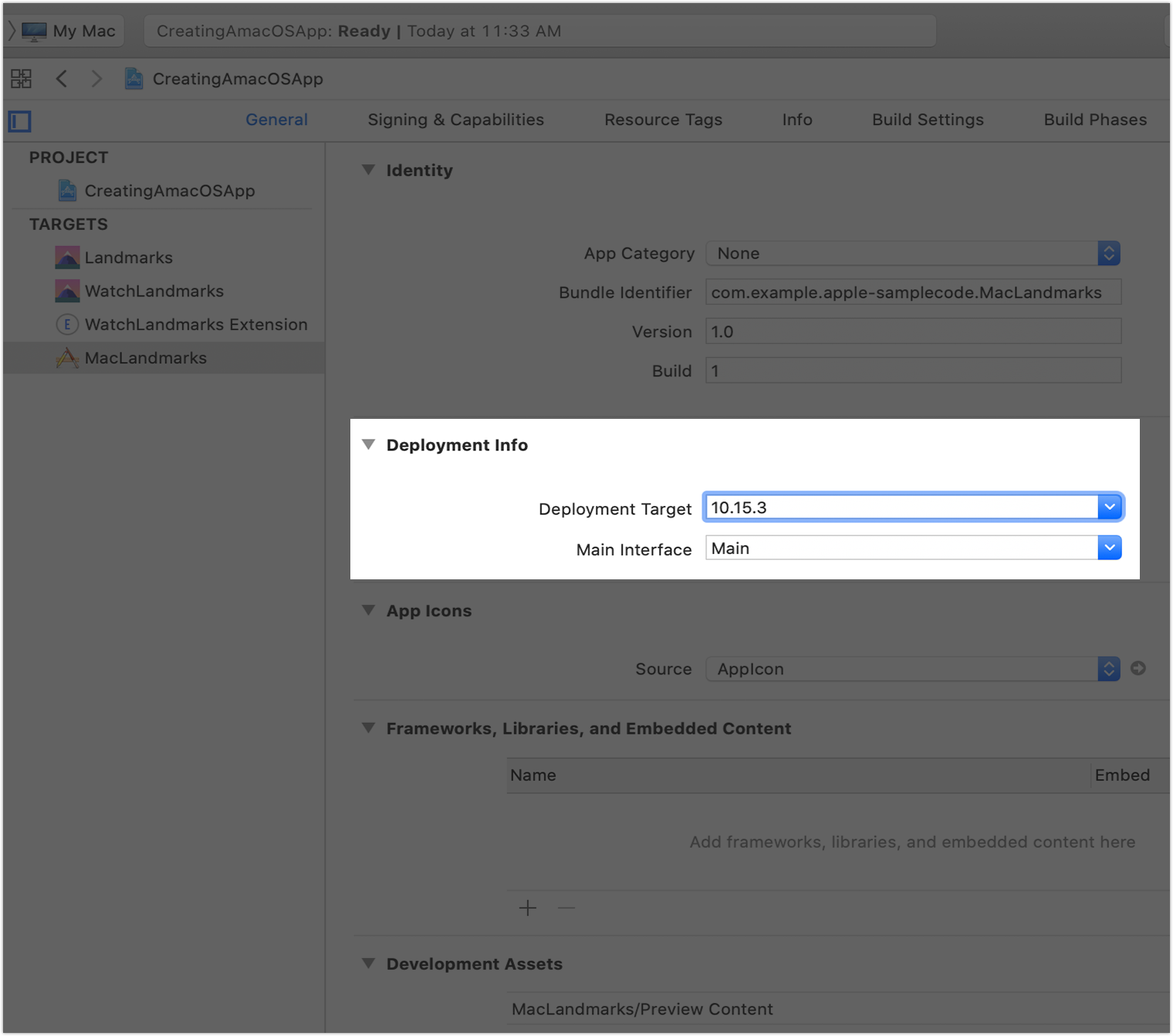Viewport: 1173px width, 1036px height.
Task: Open the App Category popup
Action: tap(913, 253)
